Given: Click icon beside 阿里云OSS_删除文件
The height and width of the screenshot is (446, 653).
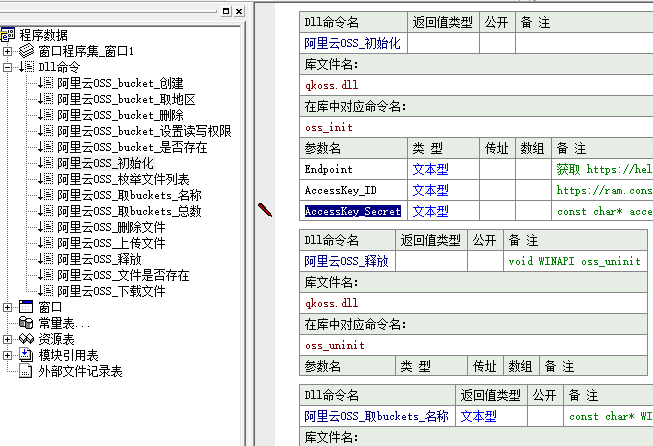Looking at the screenshot, I should tap(46, 227).
